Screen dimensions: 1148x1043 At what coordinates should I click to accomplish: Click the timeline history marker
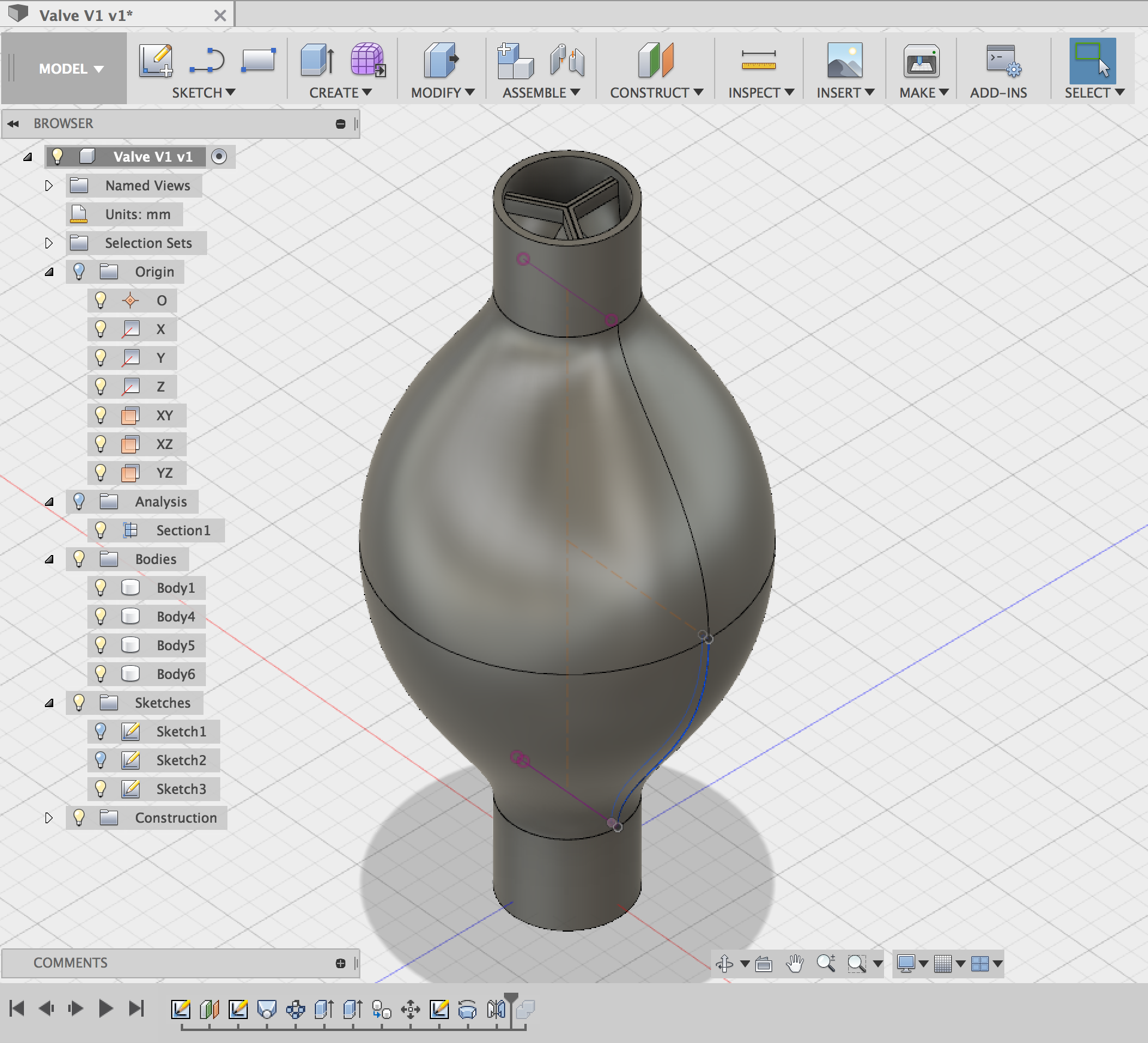[x=511, y=999]
